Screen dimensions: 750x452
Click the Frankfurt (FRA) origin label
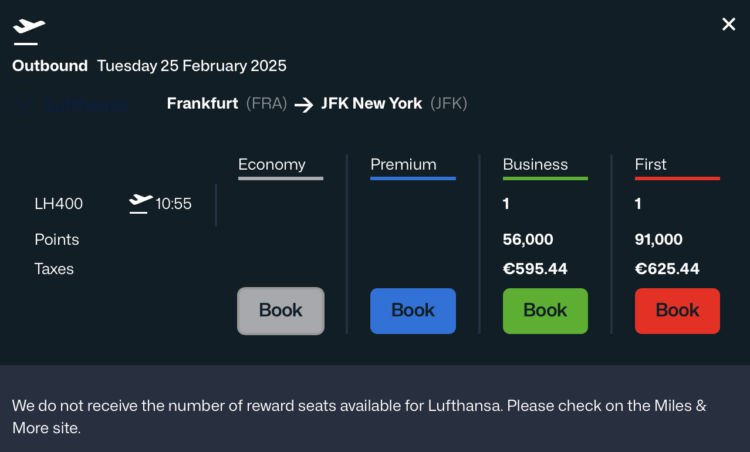pos(227,103)
